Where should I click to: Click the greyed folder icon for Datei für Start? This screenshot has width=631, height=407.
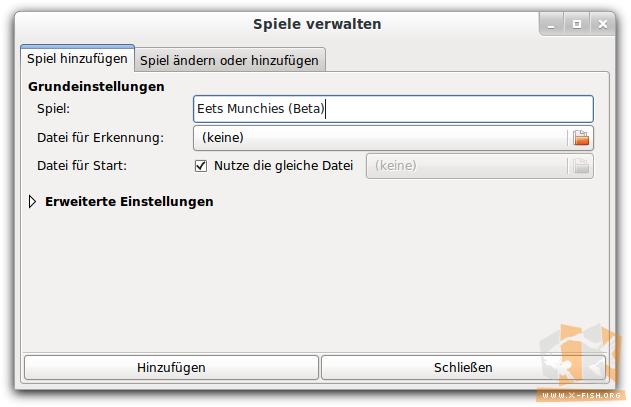coord(581,166)
